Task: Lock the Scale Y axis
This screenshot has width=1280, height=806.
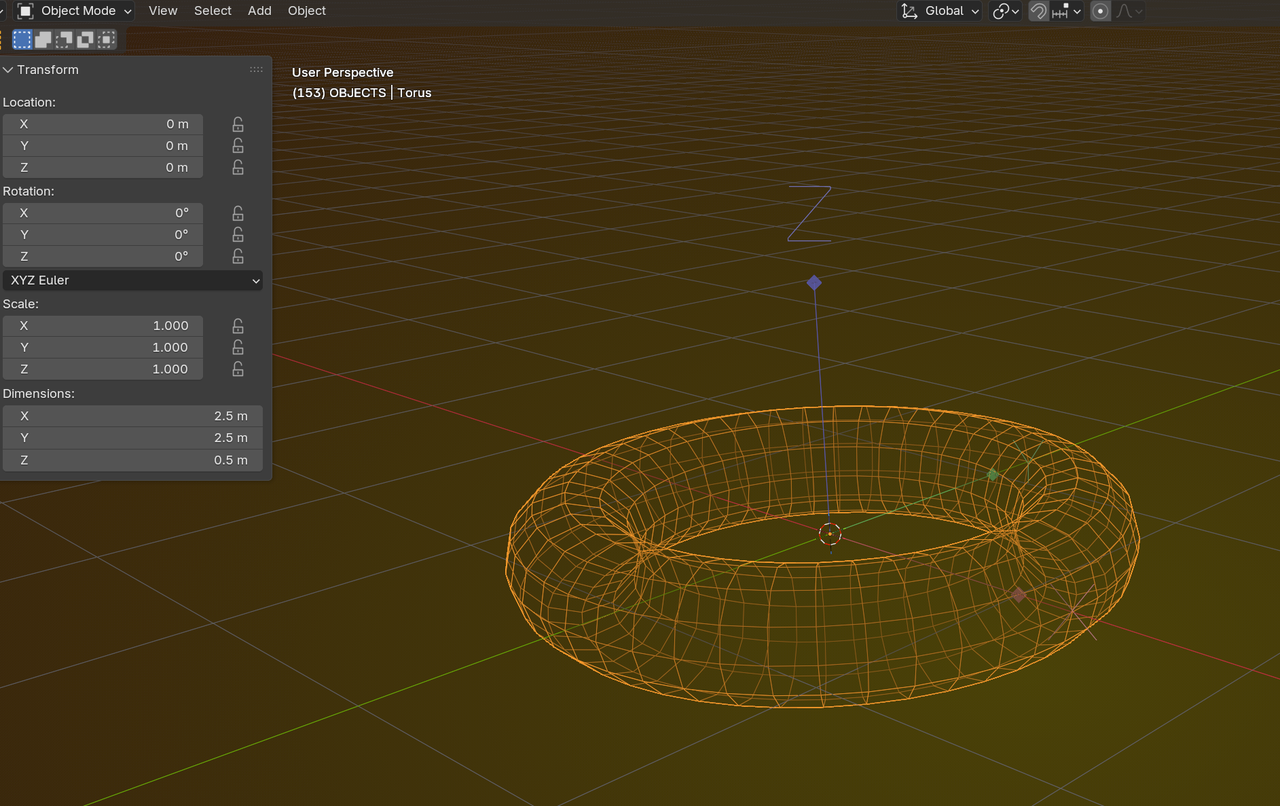Action: point(238,348)
